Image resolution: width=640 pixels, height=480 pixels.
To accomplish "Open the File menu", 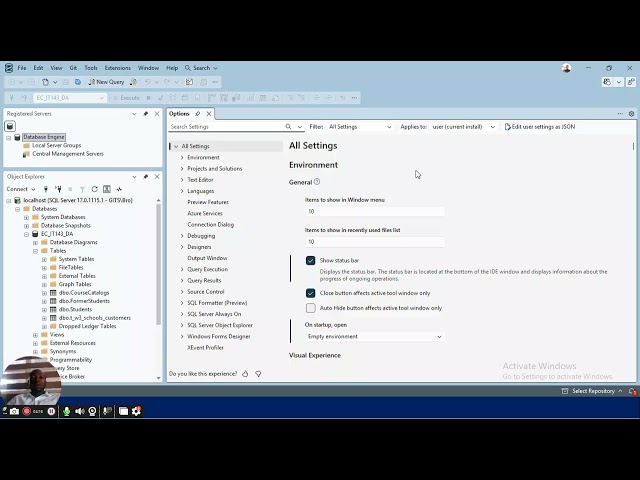I will [x=22, y=68].
